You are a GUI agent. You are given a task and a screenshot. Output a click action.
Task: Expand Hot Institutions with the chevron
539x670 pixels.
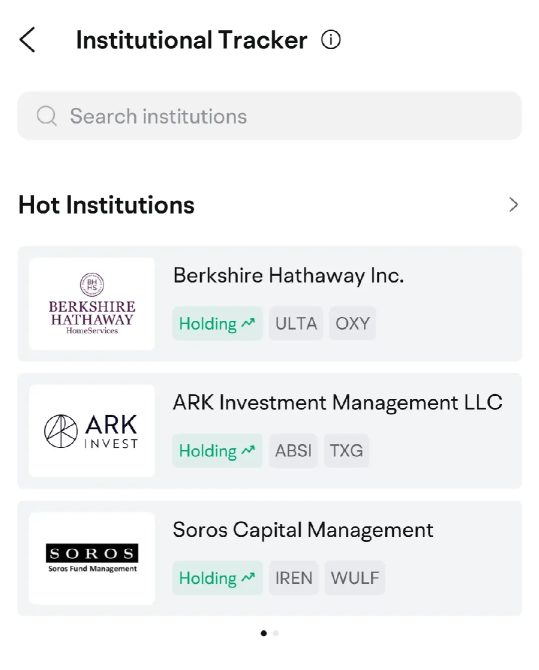point(513,205)
